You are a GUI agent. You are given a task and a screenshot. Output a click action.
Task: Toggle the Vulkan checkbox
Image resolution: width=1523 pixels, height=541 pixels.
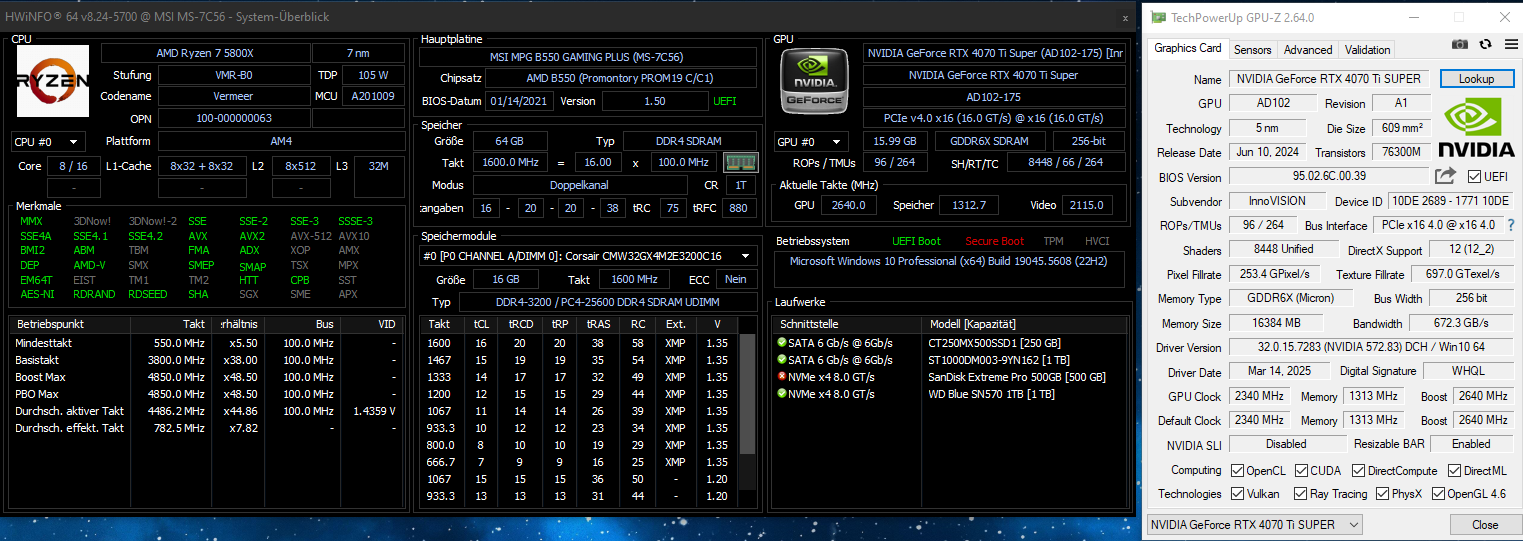tap(1238, 494)
